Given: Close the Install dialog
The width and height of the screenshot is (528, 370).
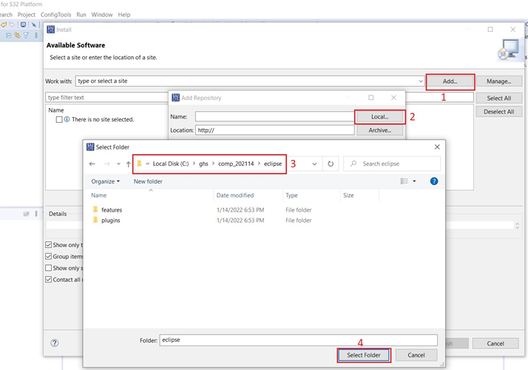Looking at the screenshot, I should 513,30.
